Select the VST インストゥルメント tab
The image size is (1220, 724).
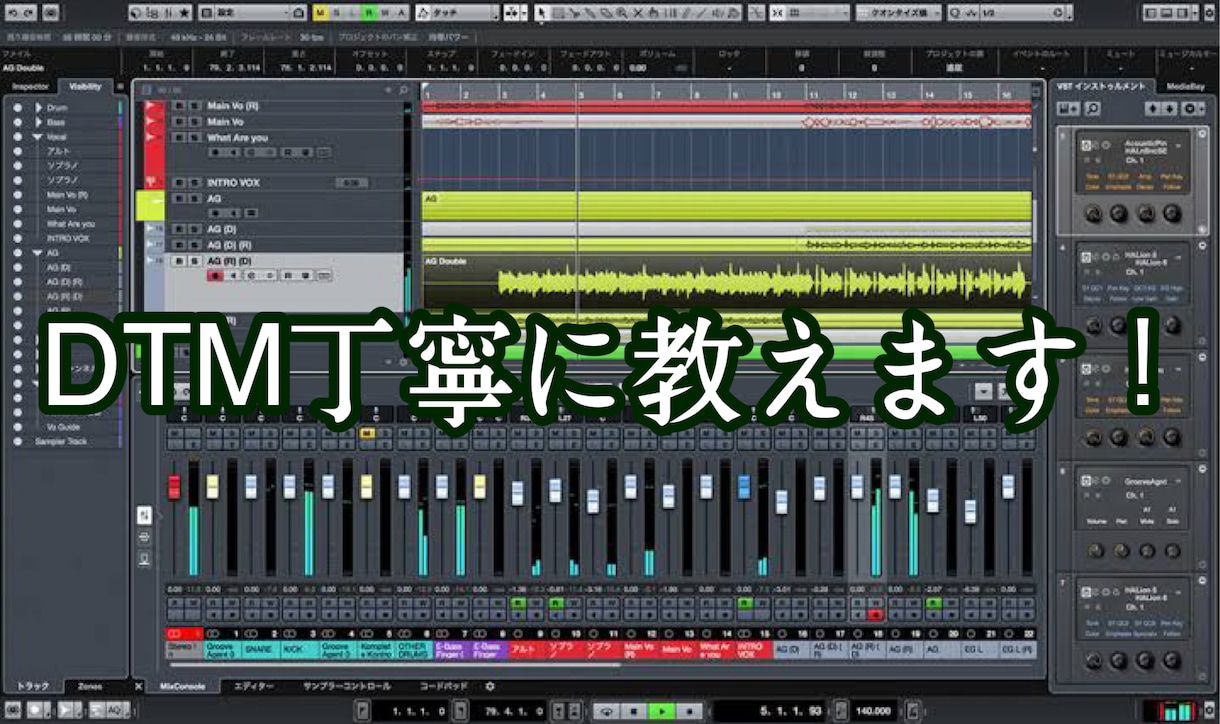1102,87
